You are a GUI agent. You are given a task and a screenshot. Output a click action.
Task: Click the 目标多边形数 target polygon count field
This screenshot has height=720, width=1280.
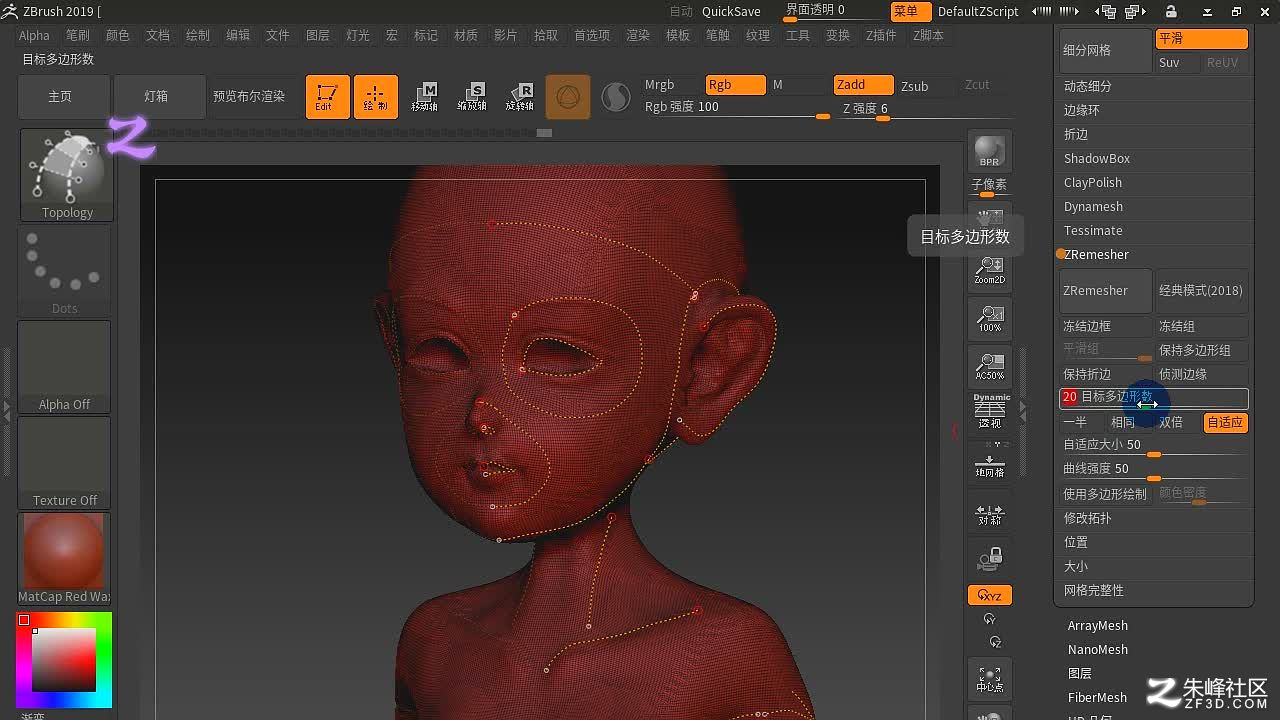pyautogui.click(x=1154, y=398)
